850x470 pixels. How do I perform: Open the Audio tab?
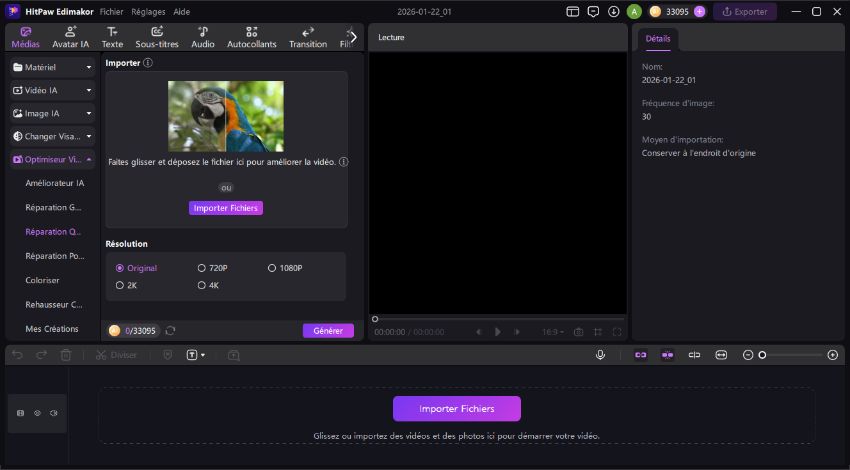(203, 37)
